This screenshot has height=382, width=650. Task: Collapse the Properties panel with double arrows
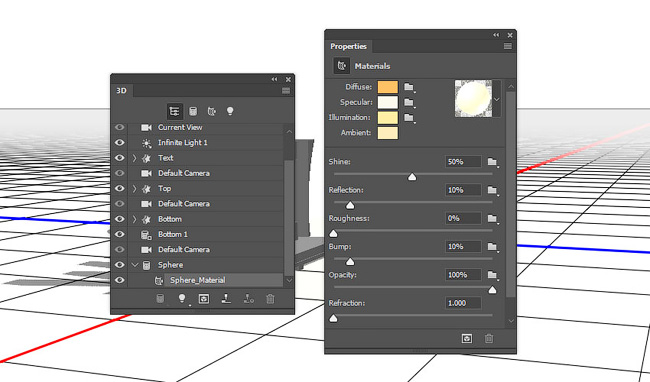coord(496,35)
